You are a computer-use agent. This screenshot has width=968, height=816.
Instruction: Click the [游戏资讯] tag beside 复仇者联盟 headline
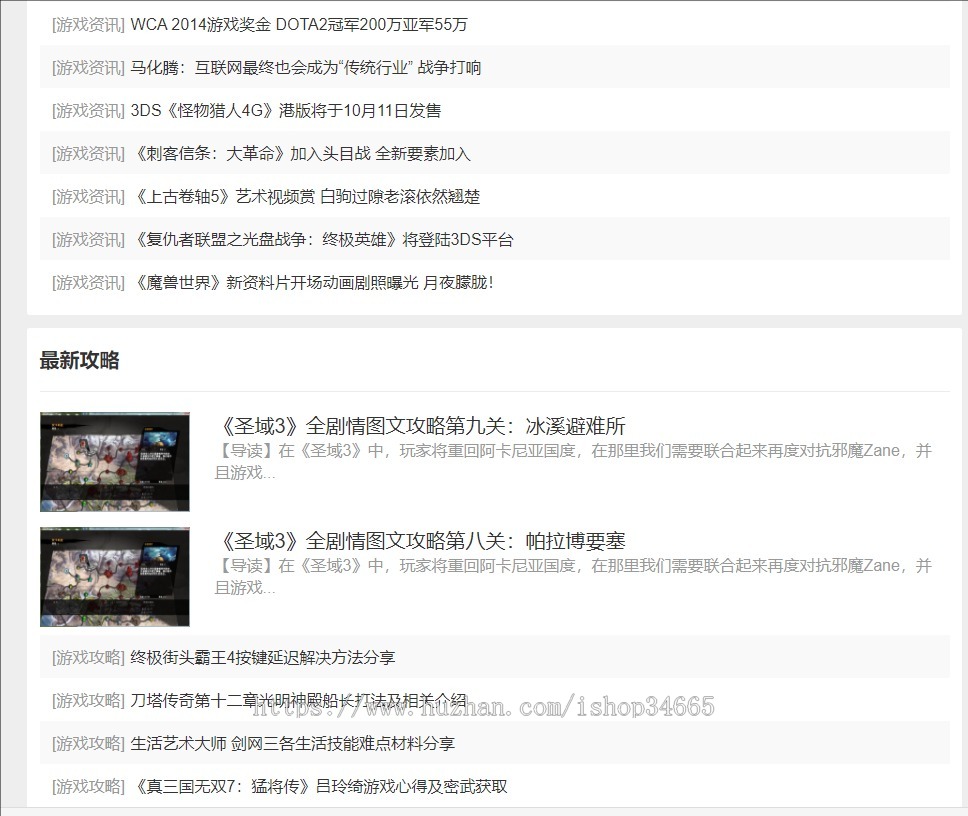(88, 239)
